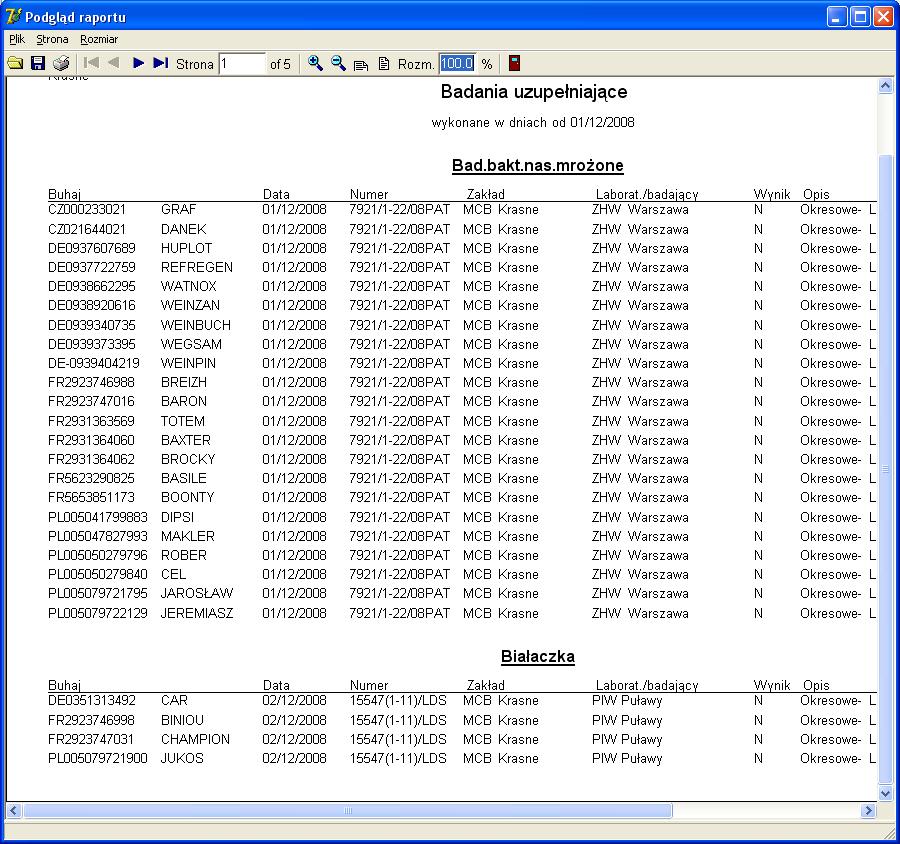This screenshot has width=900, height=844.
Task: Click the Białaczka section heading
Action: click(538, 656)
